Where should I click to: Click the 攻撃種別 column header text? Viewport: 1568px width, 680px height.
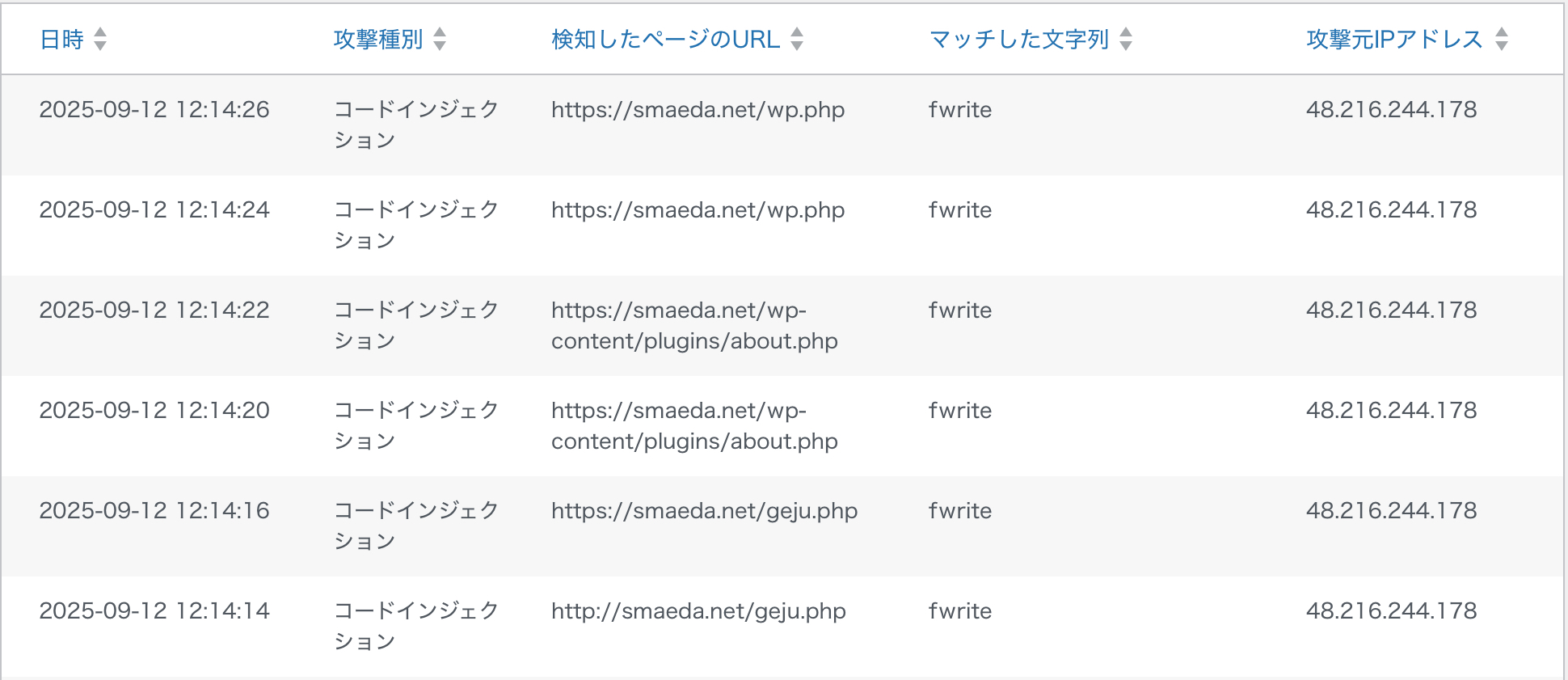(378, 39)
